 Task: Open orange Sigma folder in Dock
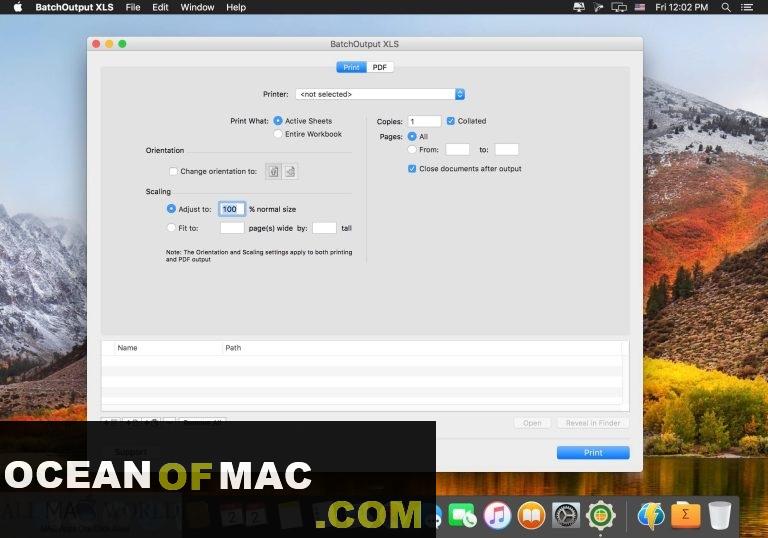(x=685, y=515)
